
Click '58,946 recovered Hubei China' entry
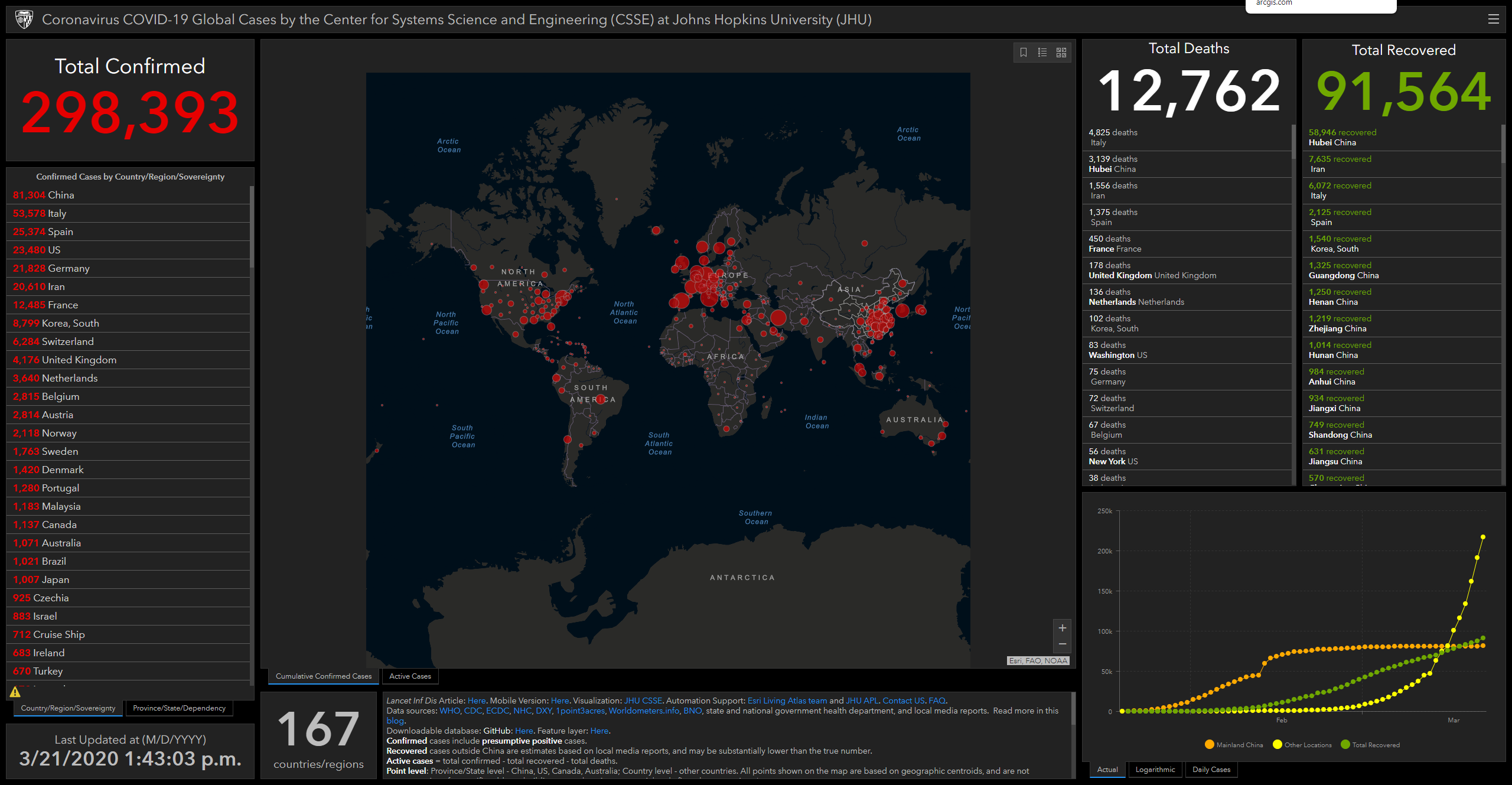pos(1402,138)
